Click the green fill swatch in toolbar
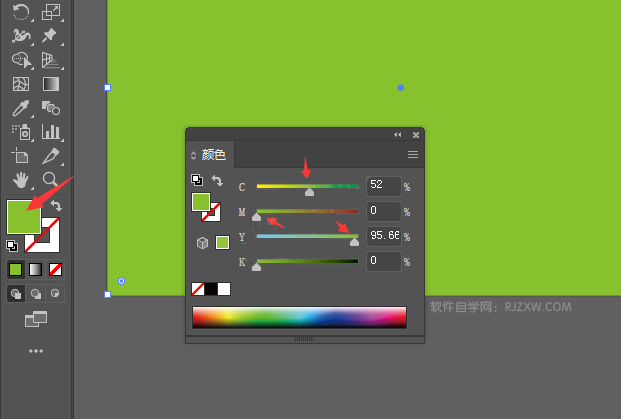Image resolution: width=621 pixels, height=419 pixels. tap(24, 217)
